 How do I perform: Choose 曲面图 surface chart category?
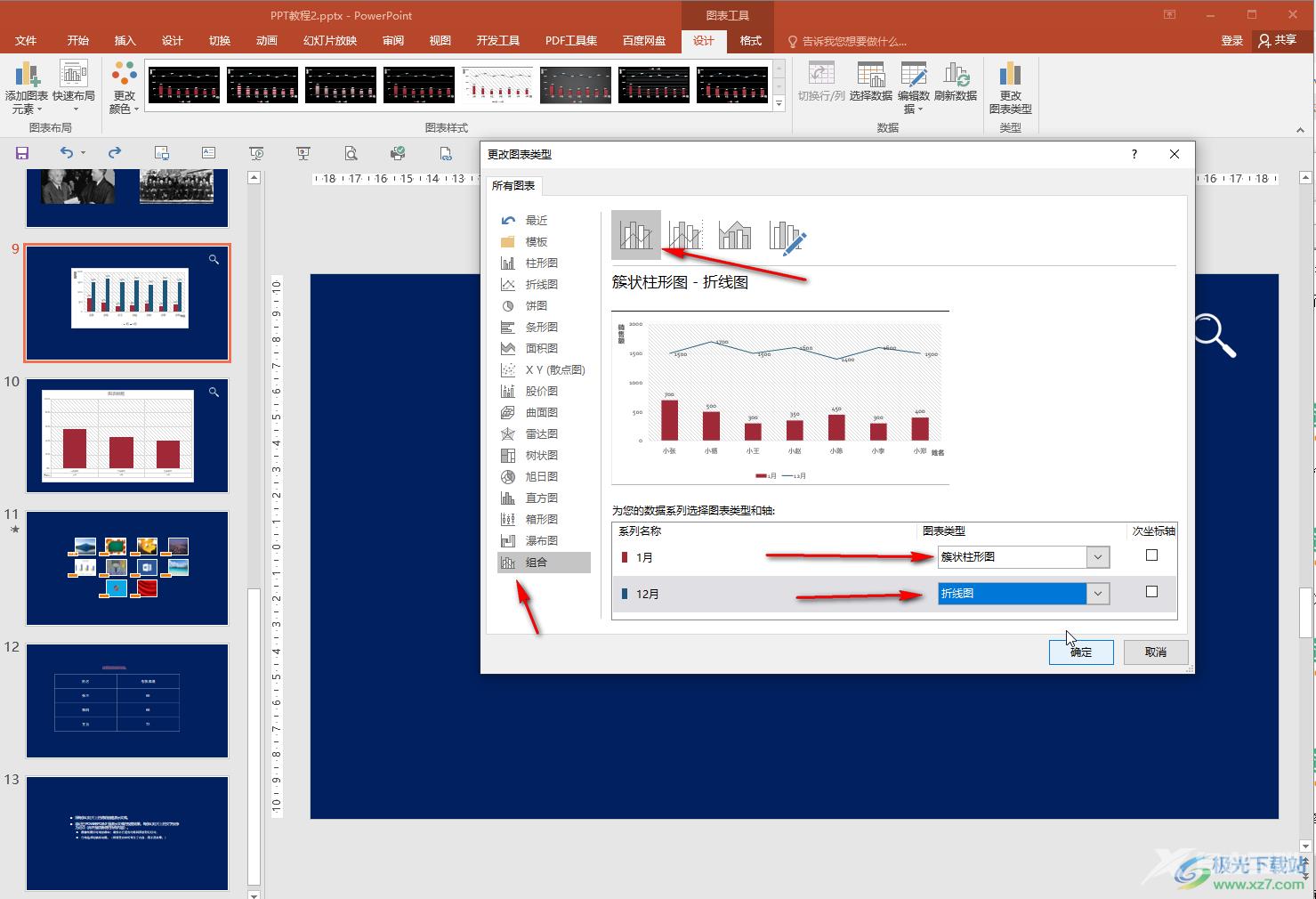click(544, 412)
